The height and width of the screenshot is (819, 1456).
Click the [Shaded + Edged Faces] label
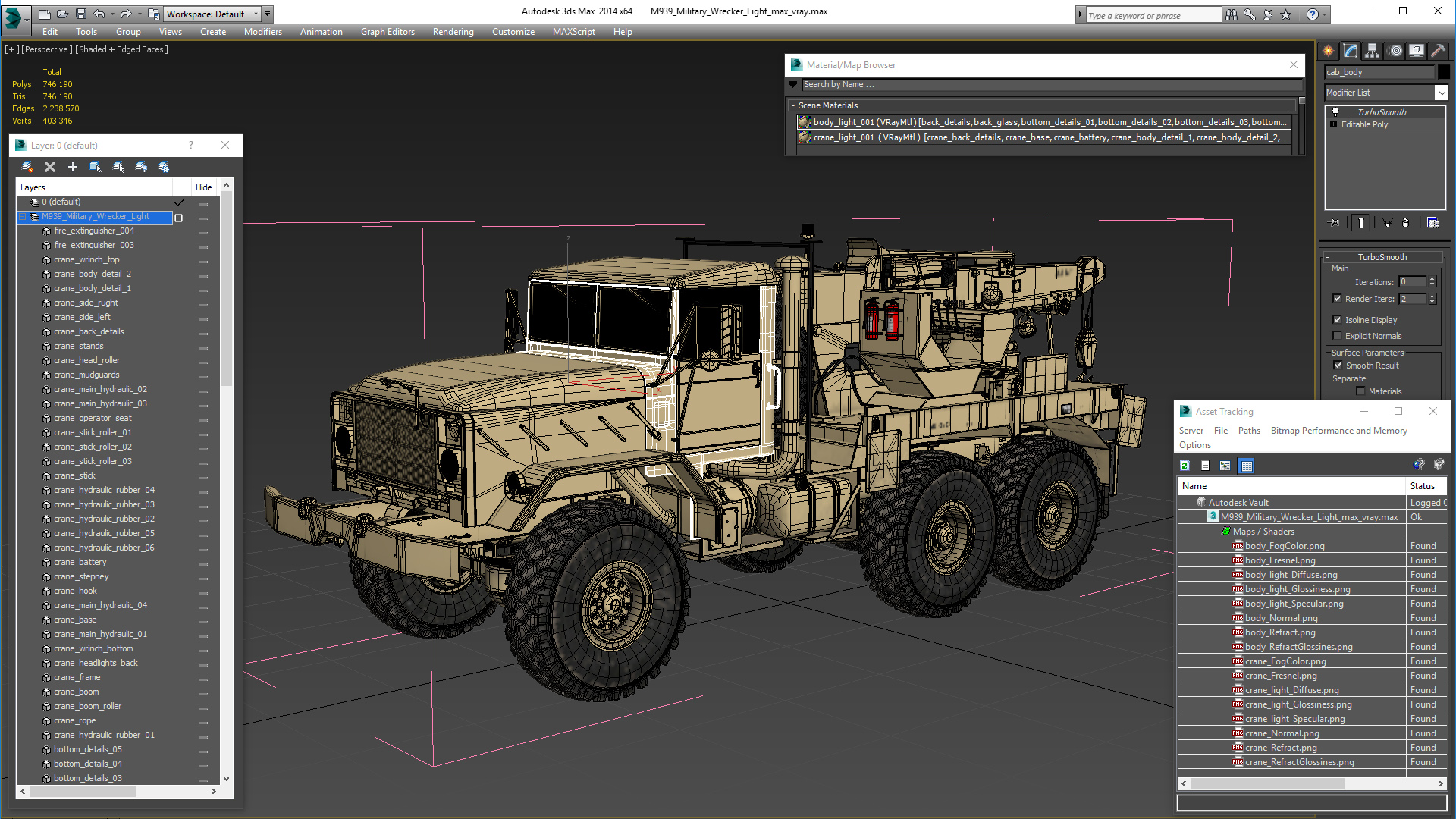(121, 49)
